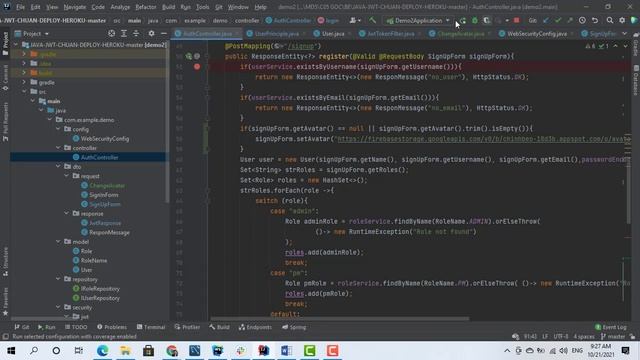Open the Demo2Application run configuration dropdown
The image size is (640, 360).
pyautogui.click(x=418, y=20)
